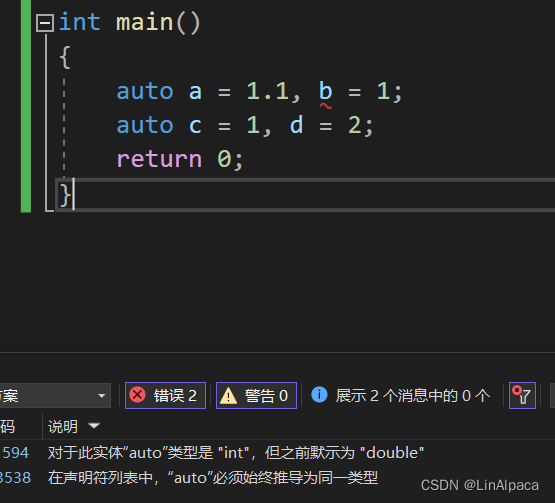The width and height of the screenshot is (555, 503).
Task: Click the code column header ending in 码
Action: [7, 426]
